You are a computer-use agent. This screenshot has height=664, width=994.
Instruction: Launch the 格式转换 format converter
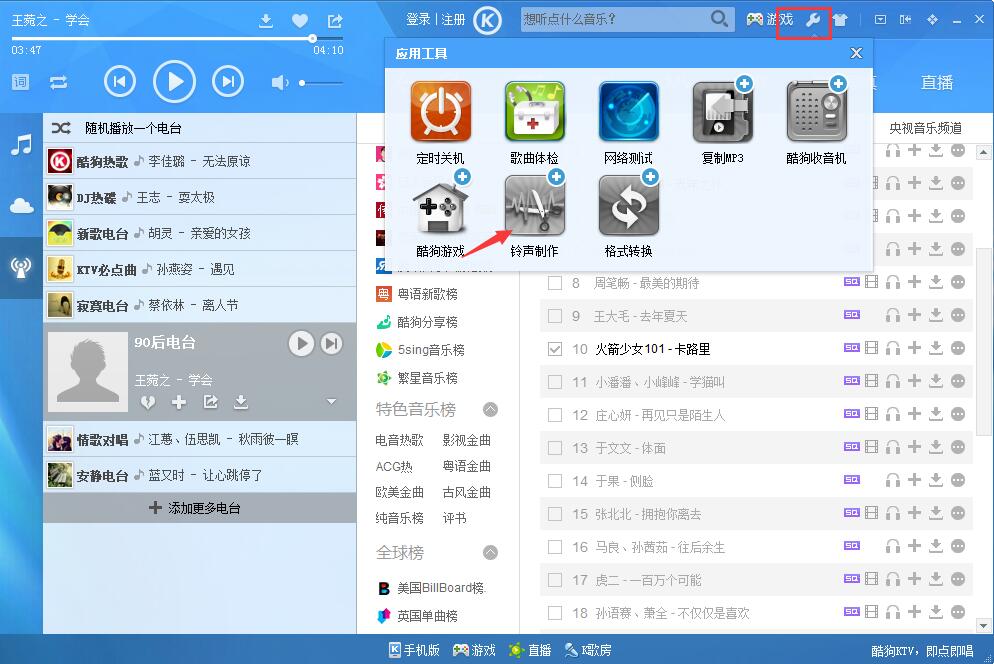tap(627, 210)
